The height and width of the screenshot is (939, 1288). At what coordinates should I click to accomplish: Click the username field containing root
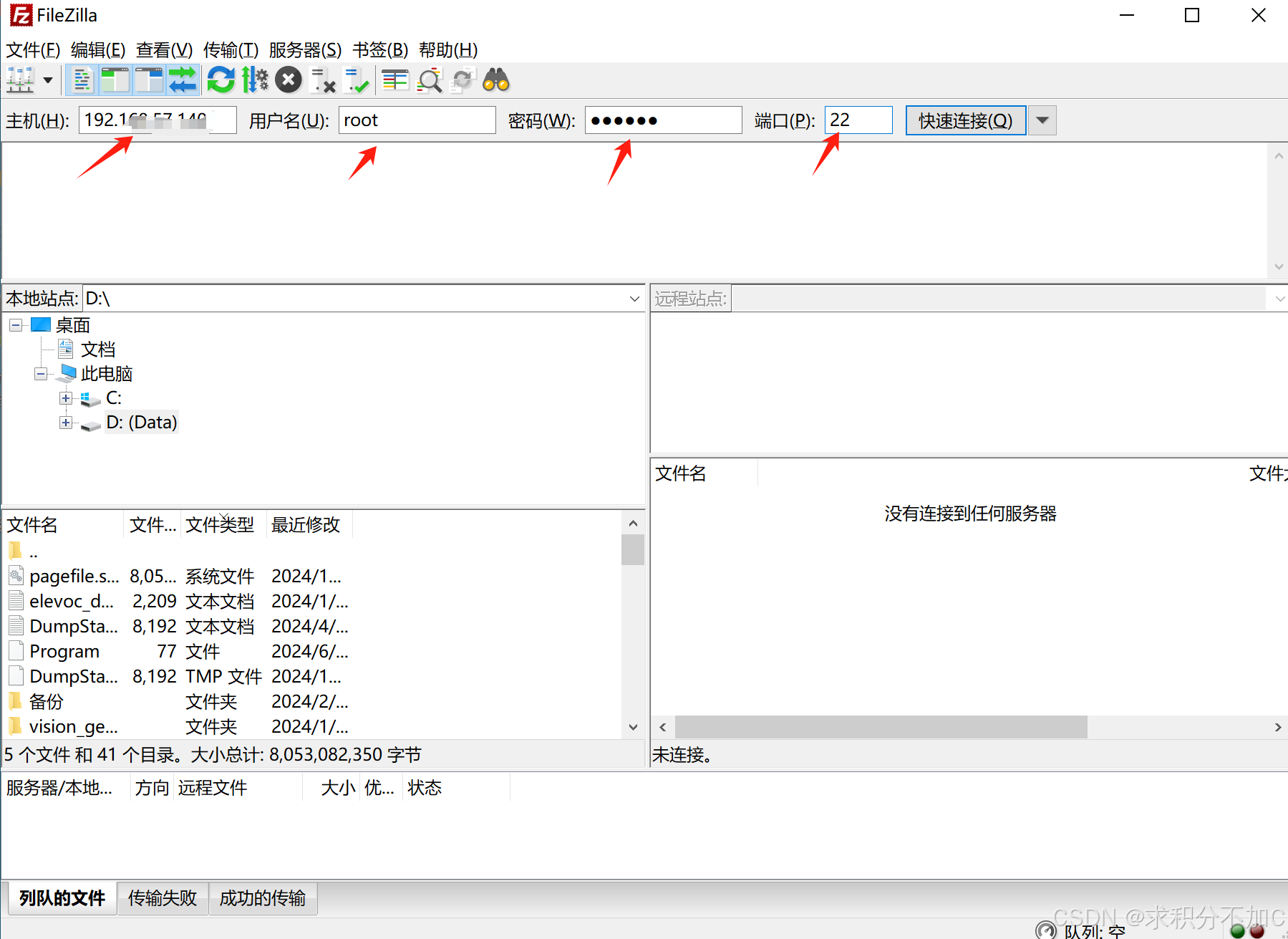click(417, 120)
